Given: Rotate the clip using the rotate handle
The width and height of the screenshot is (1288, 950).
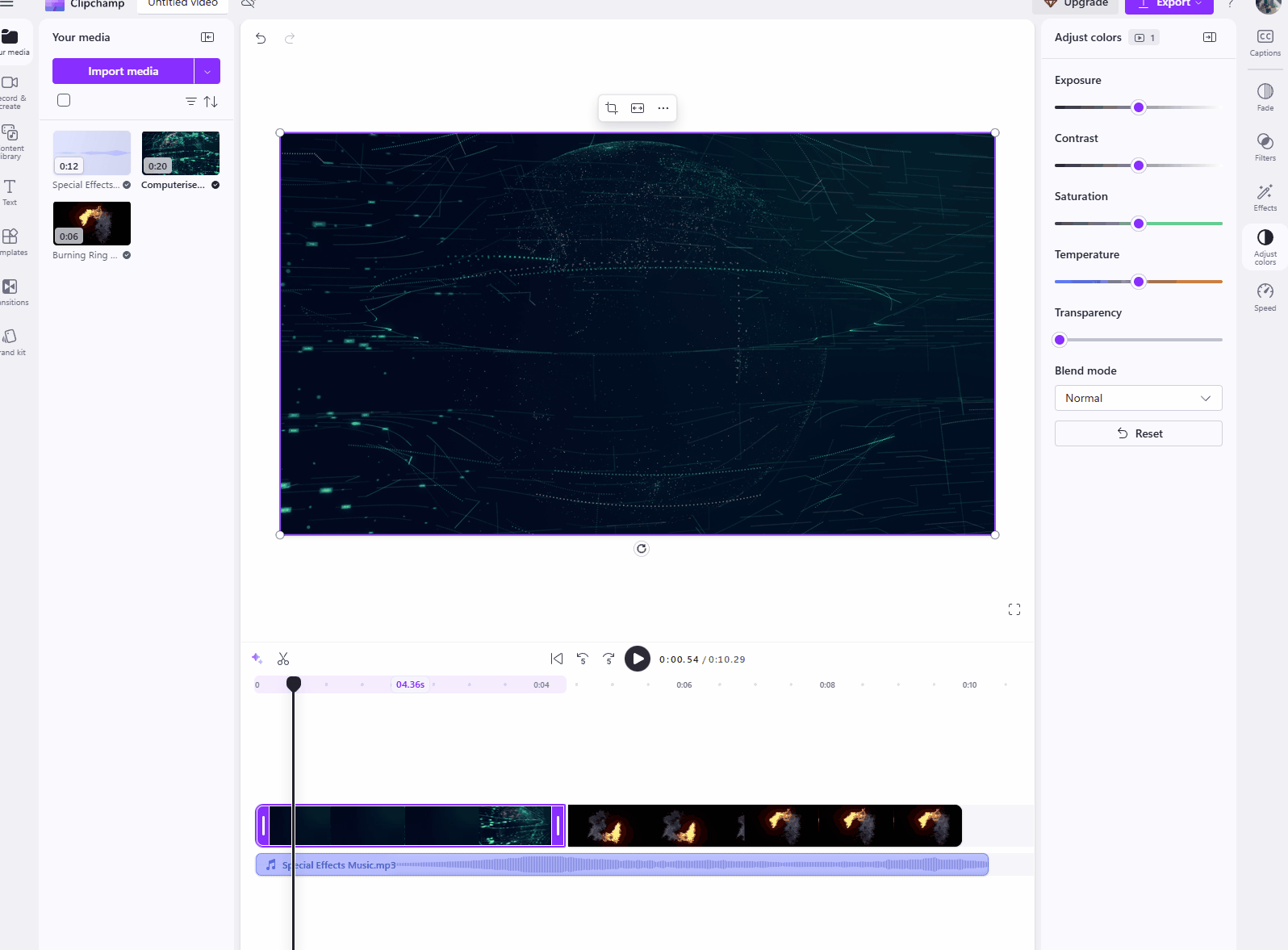Looking at the screenshot, I should [642, 549].
